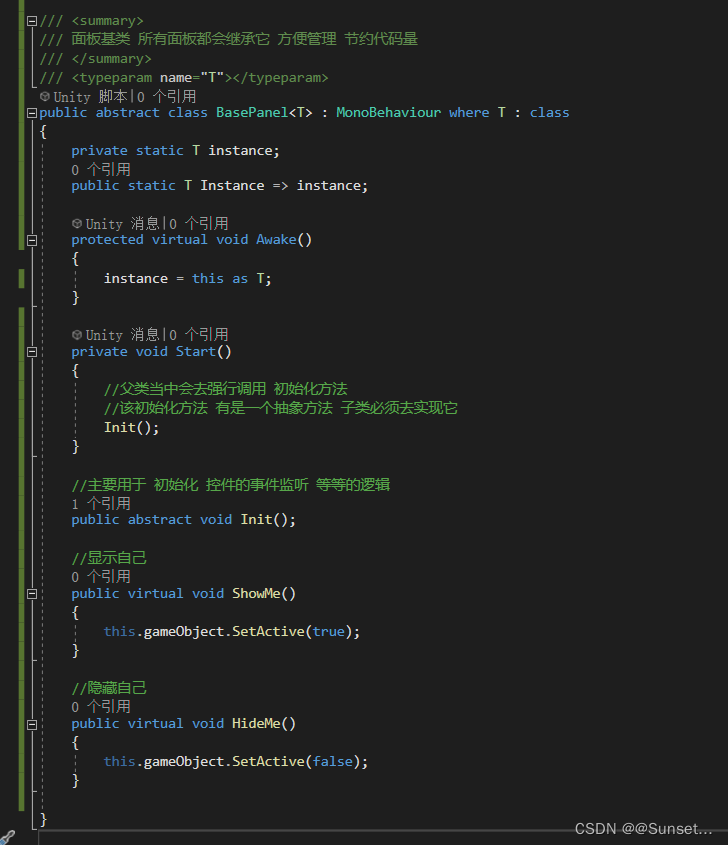Open references link above Instance property
This screenshot has width=728, height=845.
tap(101, 170)
